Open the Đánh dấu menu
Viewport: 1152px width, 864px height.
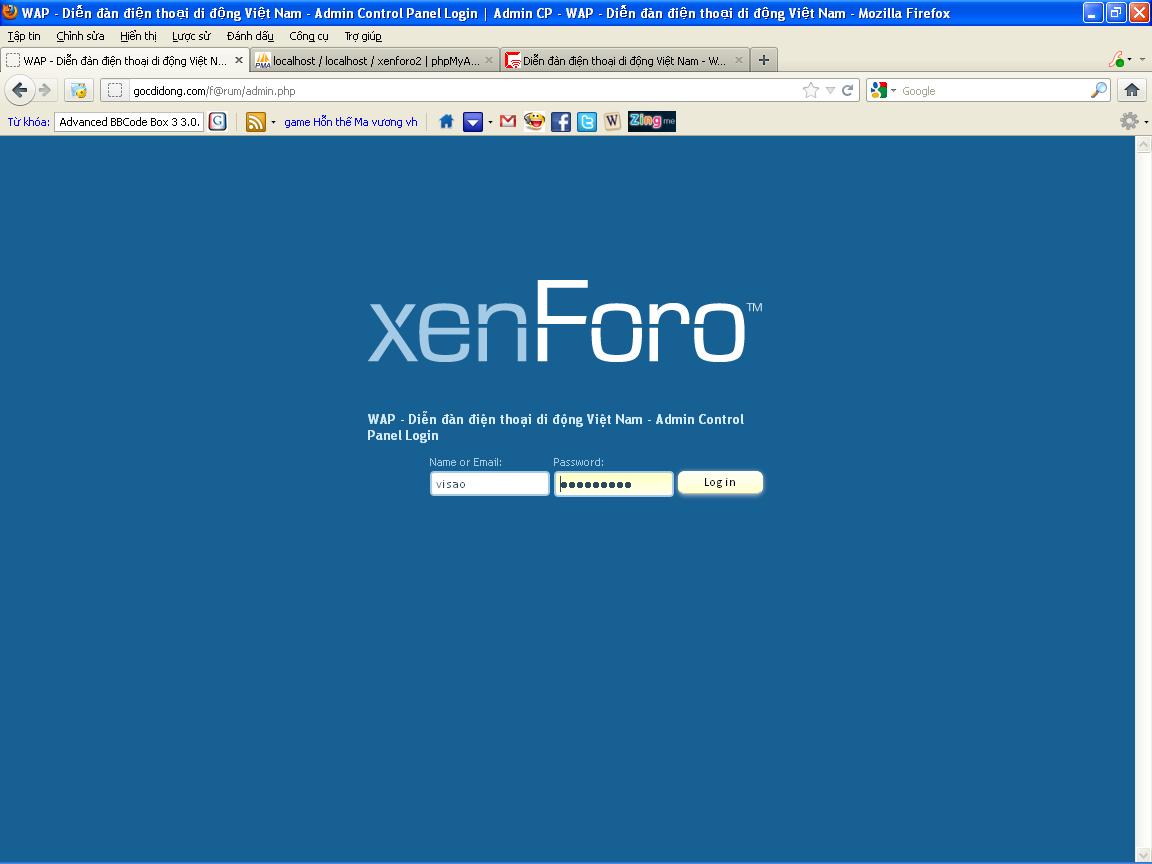[250, 36]
